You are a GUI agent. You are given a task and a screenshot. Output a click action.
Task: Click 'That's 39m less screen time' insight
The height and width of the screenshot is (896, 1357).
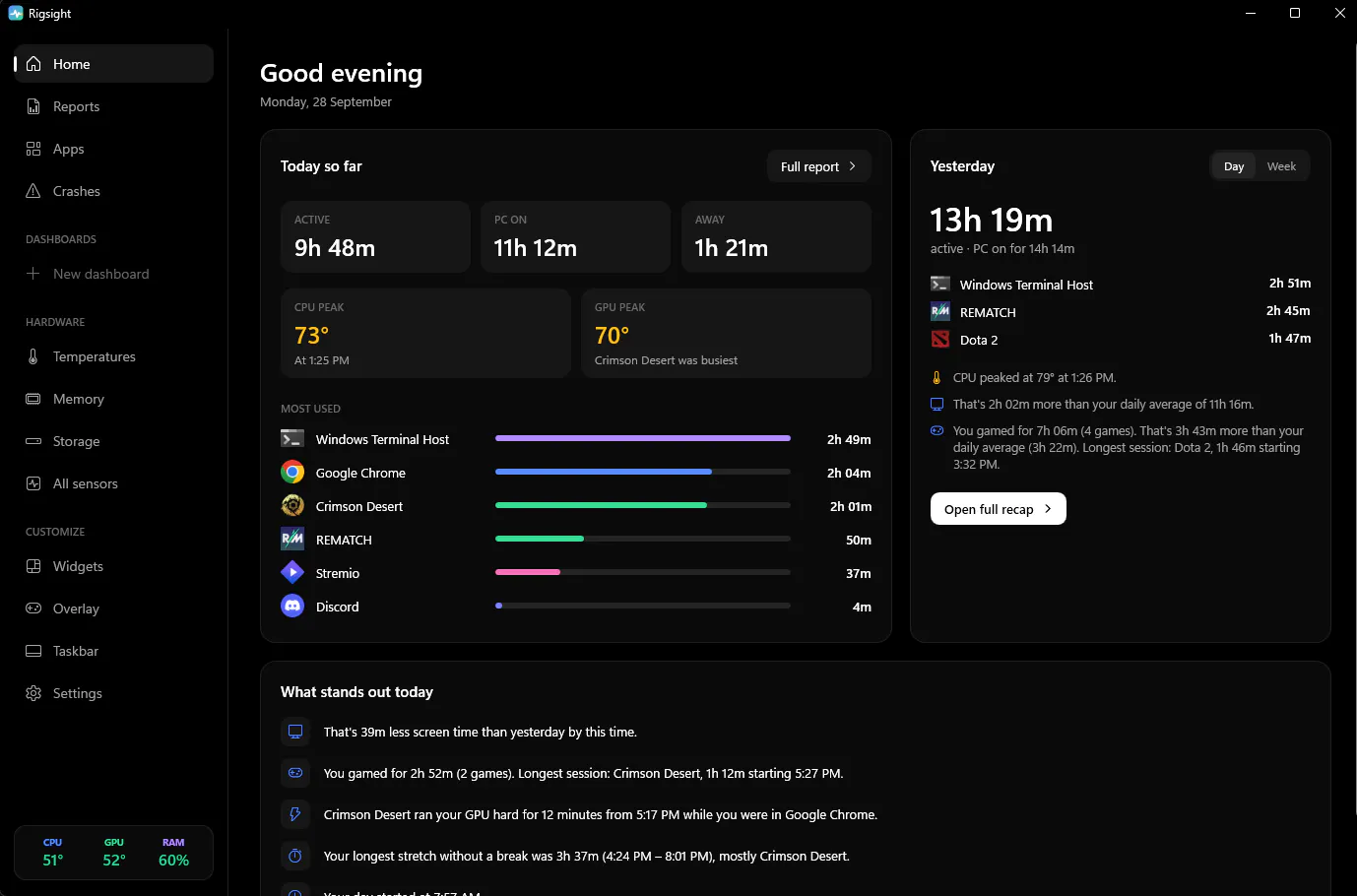(x=481, y=733)
